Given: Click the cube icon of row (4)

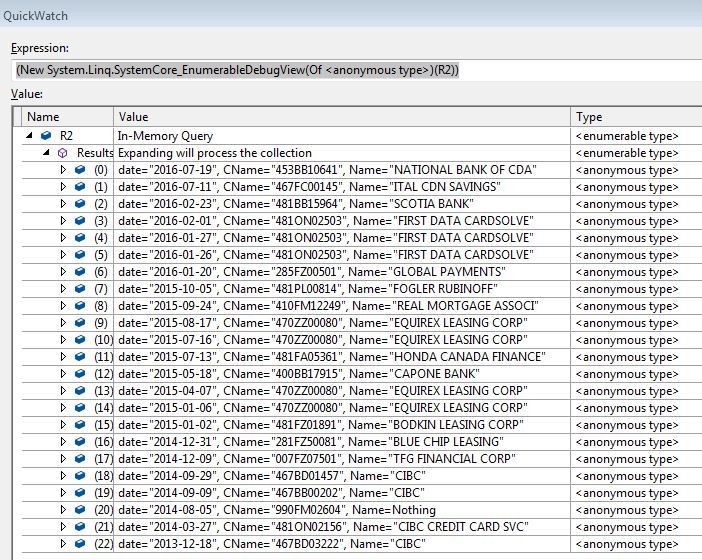Looking at the screenshot, I should click(x=80, y=238).
